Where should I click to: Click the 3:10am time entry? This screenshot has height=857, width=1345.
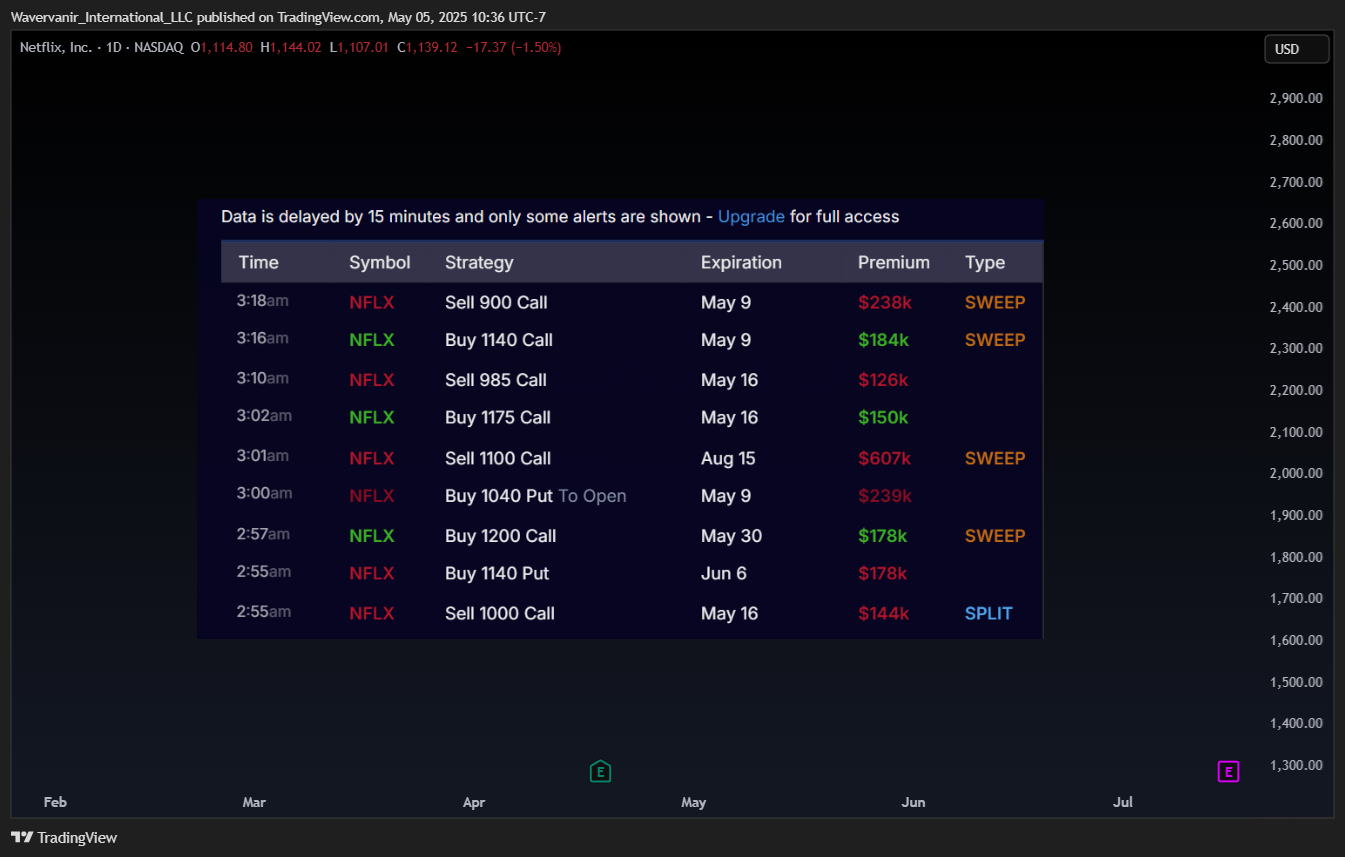tap(263, 378)
